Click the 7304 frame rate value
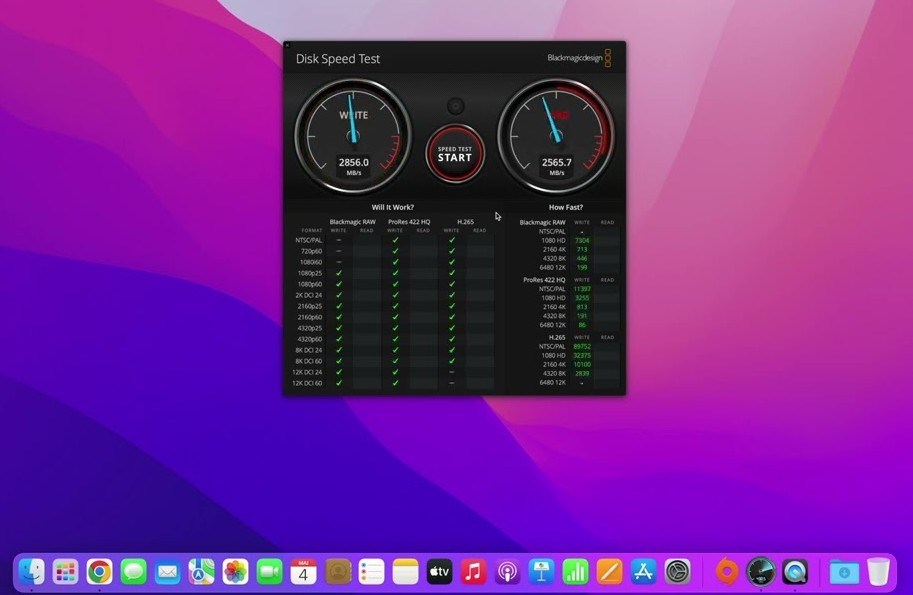Image resolution: width=913 pixels, height=595 pixels. click(x=582, y=240)
